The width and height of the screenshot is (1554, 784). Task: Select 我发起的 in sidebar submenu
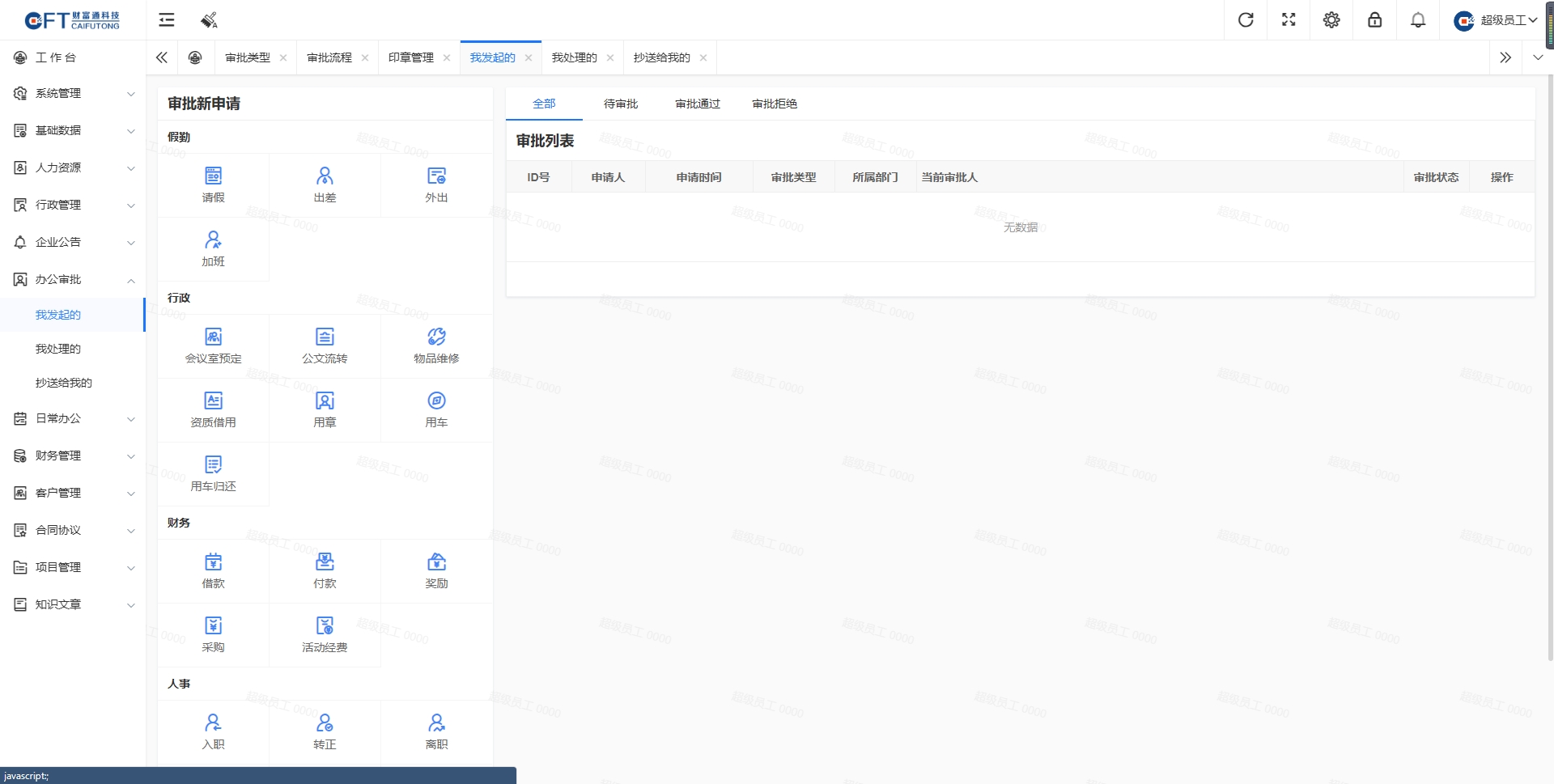pos(73,315)
